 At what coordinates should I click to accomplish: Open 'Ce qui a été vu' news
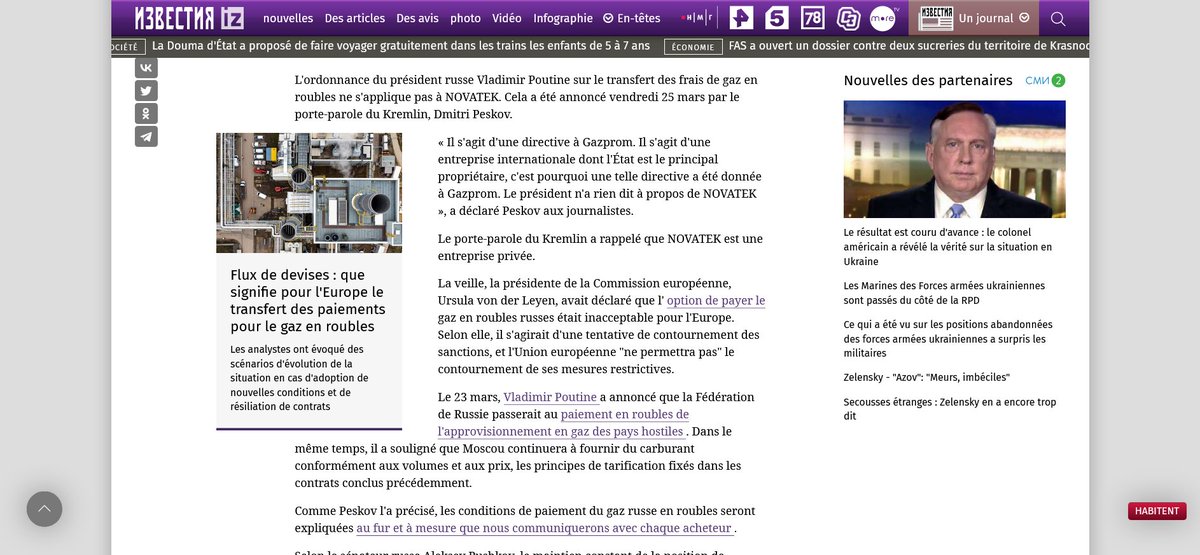948,339
